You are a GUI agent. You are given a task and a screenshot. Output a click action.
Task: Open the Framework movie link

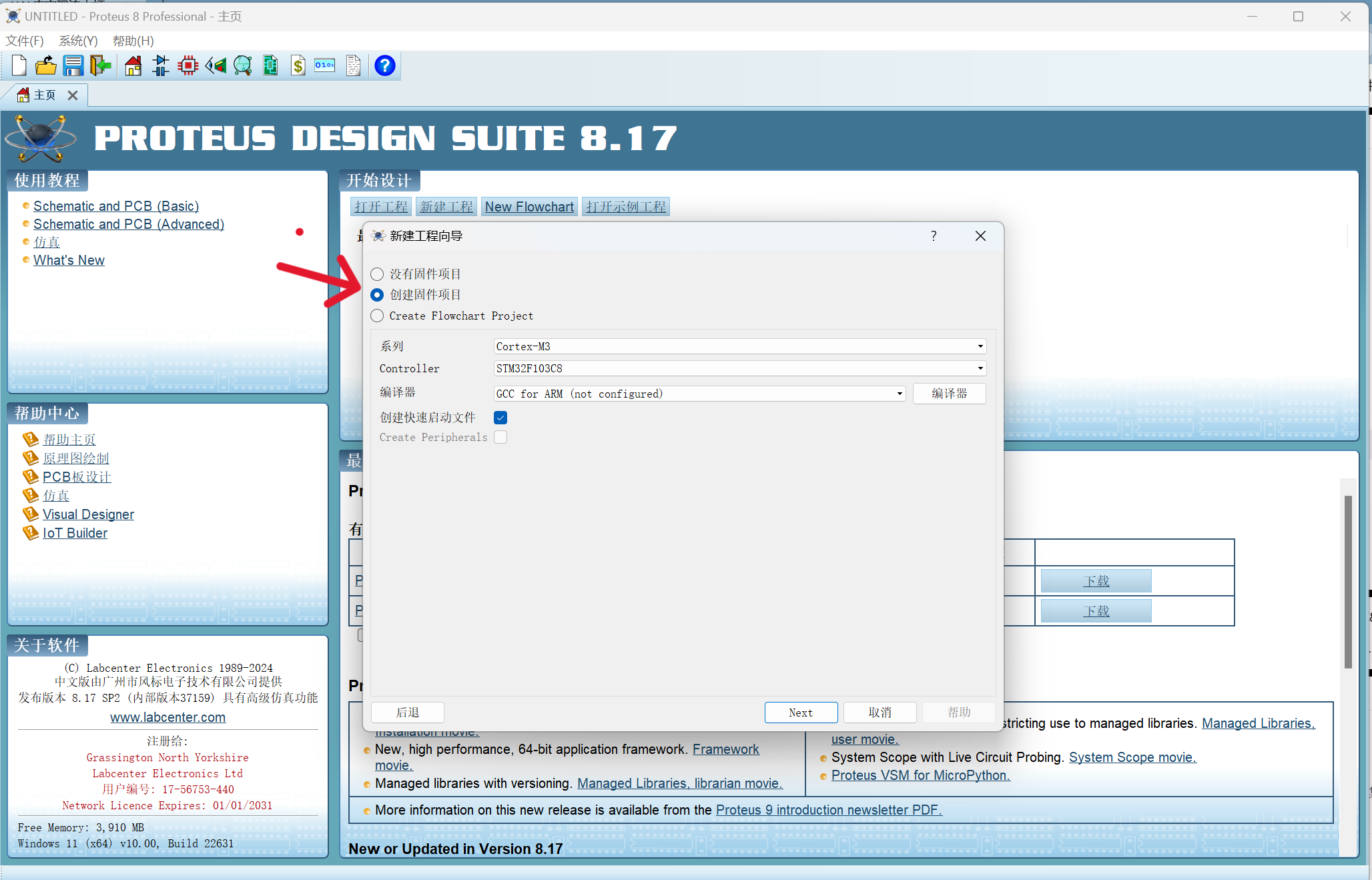726,749
